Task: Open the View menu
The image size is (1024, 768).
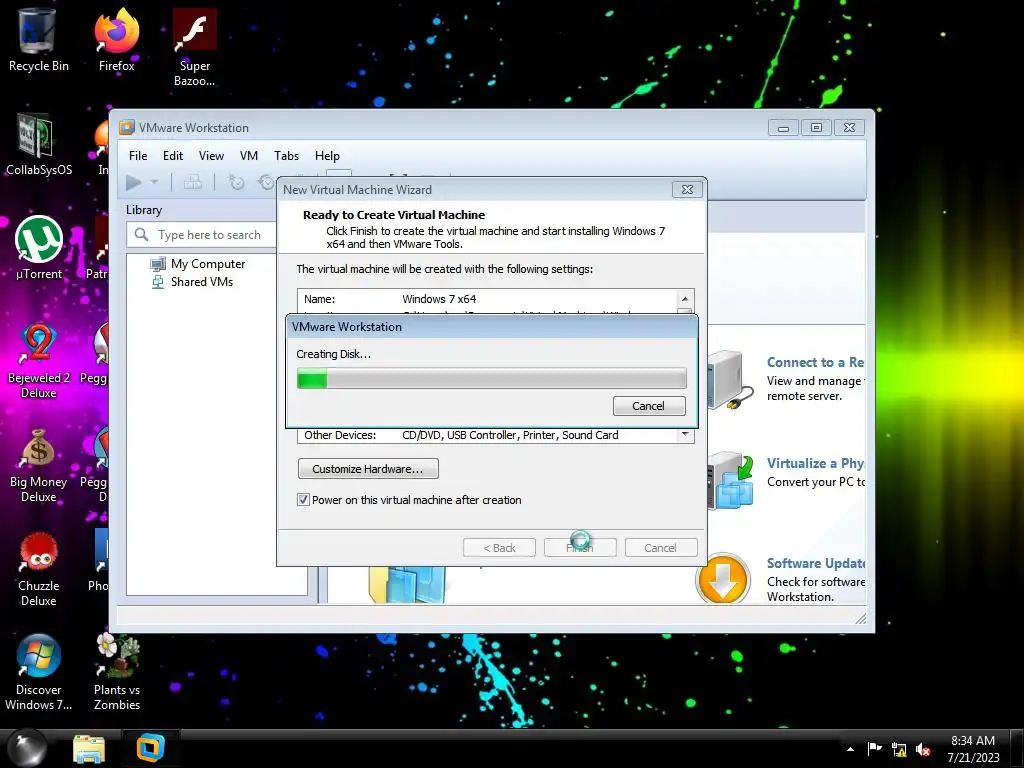Action: 211,155
